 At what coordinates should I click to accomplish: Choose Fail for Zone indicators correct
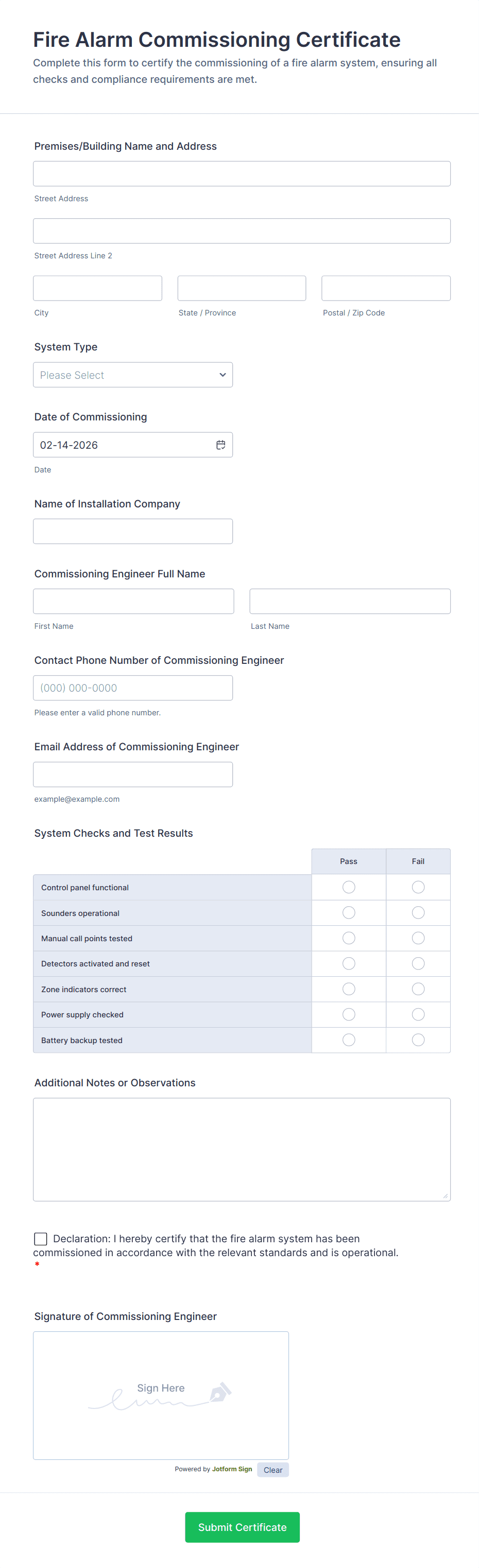(x=418, y=989)
